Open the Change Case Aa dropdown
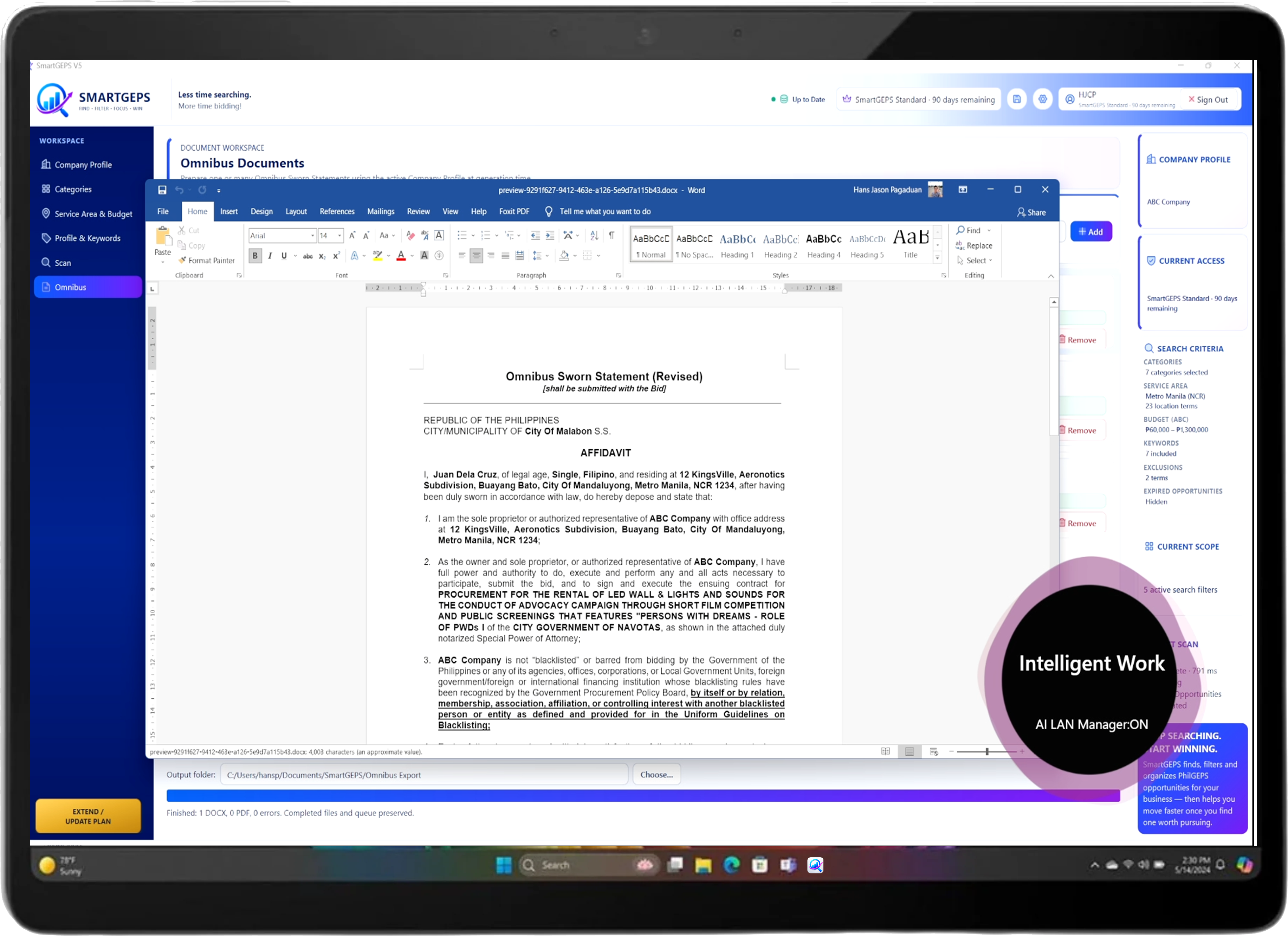This screenshot has height=936, width=1288. point(387,235)
